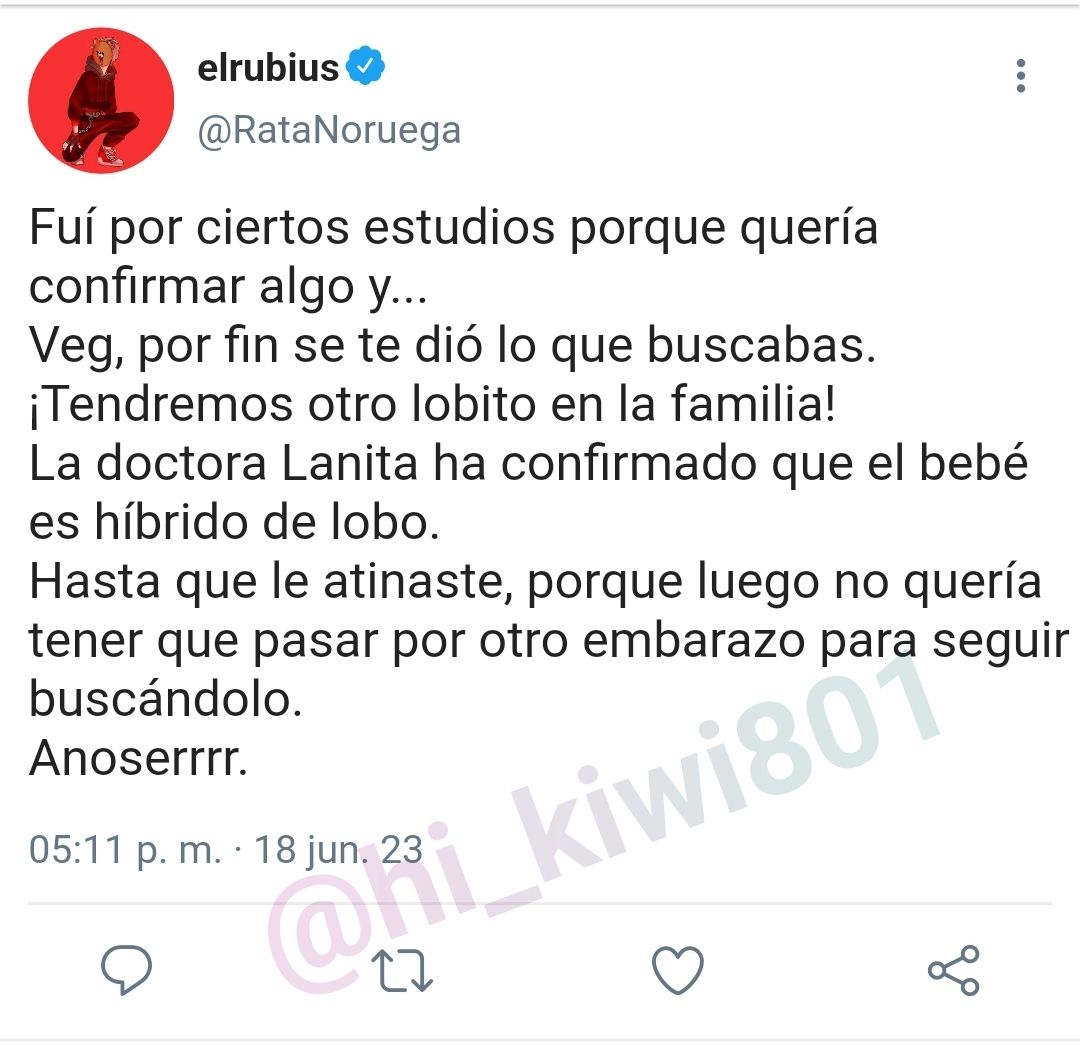Image resolution: width=1080 pixels, height=1050 pixels.
Task: Click the word 'buscándolo.' in the tweet
Action: coord(166,699)
